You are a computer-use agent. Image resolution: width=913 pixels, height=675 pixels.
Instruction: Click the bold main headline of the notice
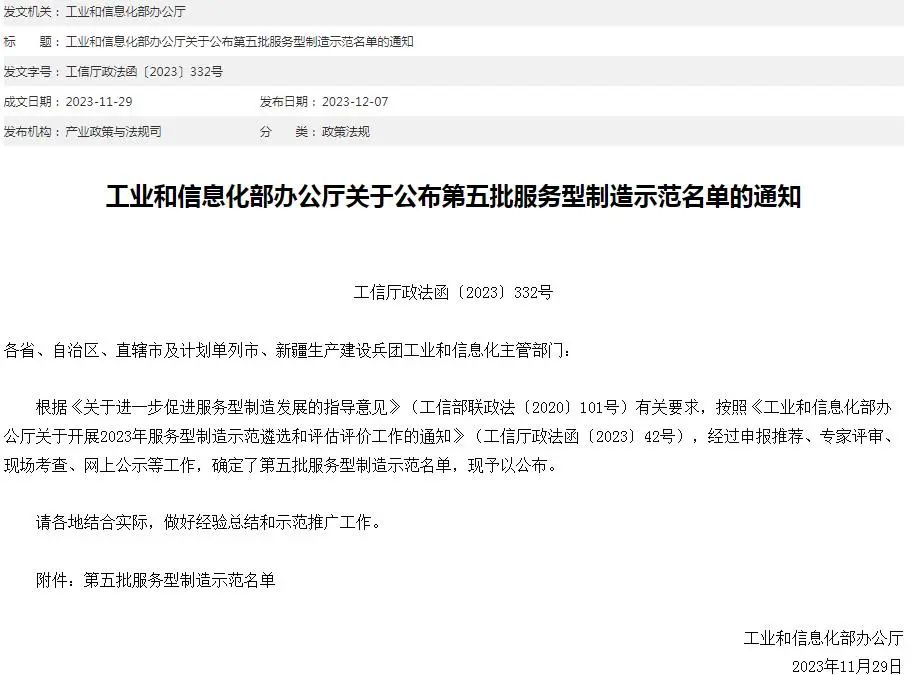point(453,197)
